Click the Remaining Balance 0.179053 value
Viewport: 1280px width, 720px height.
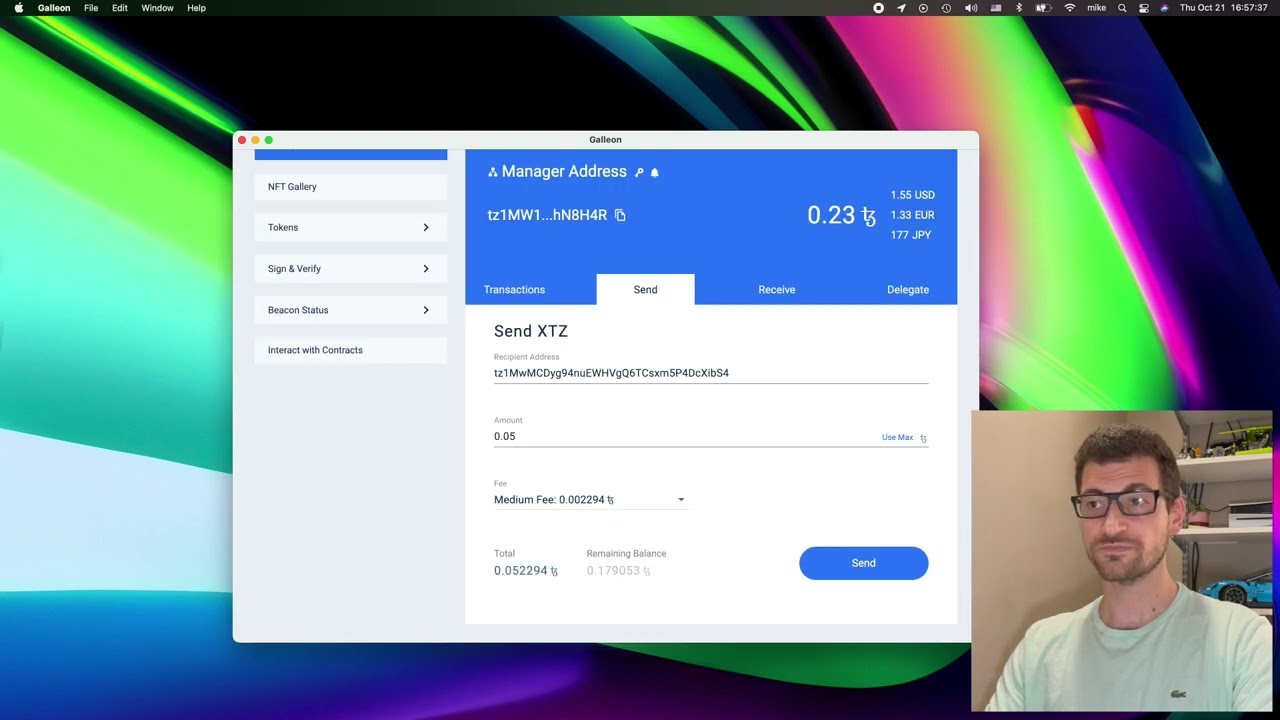point(619,571)
